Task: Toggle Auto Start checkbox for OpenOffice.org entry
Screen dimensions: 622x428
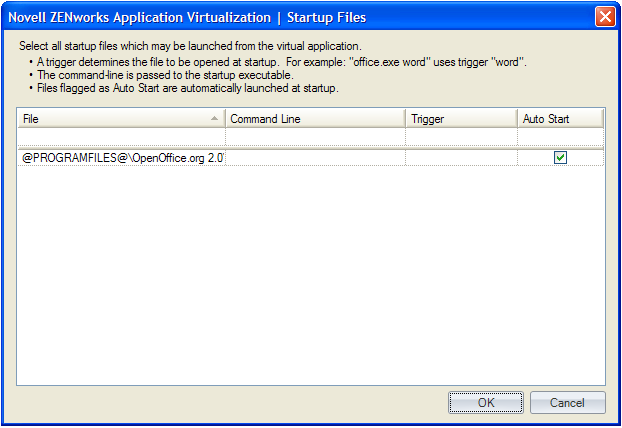Action: [x=560, y=157]
